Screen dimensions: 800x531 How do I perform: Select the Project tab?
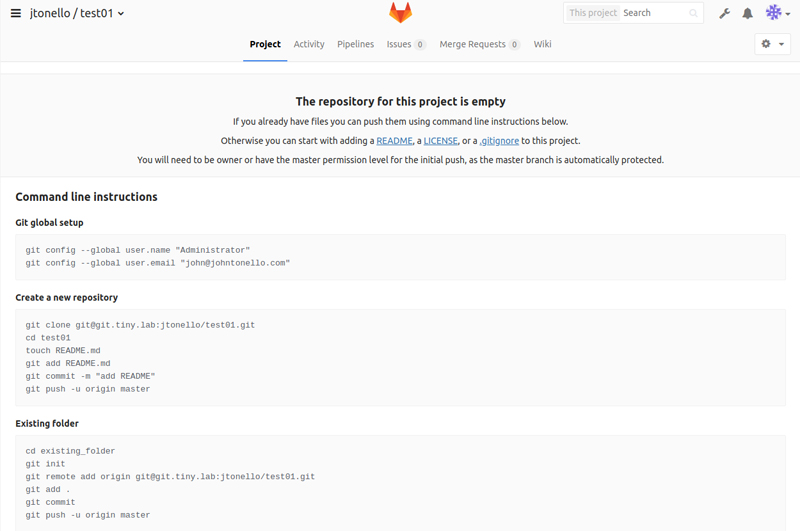(x=265, y=44)
